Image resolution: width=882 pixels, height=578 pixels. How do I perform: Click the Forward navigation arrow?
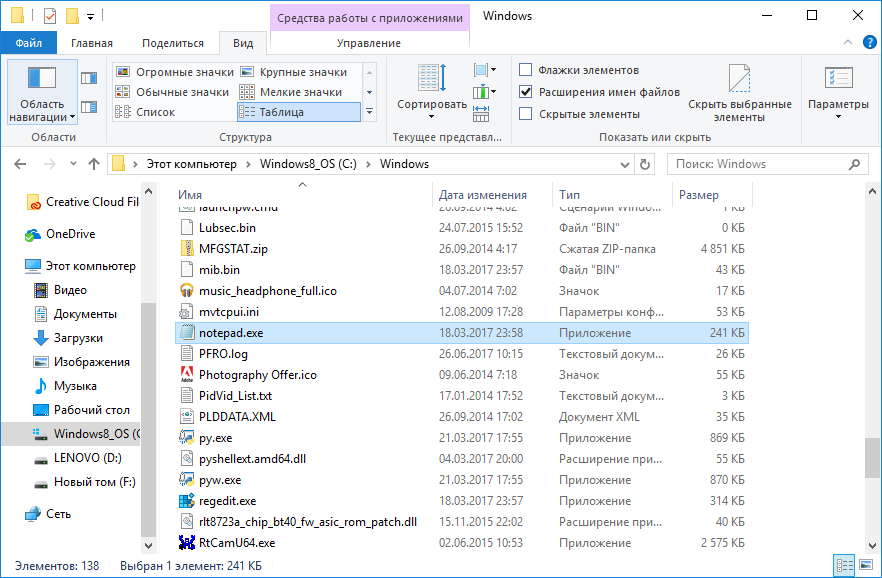(50, 164)
